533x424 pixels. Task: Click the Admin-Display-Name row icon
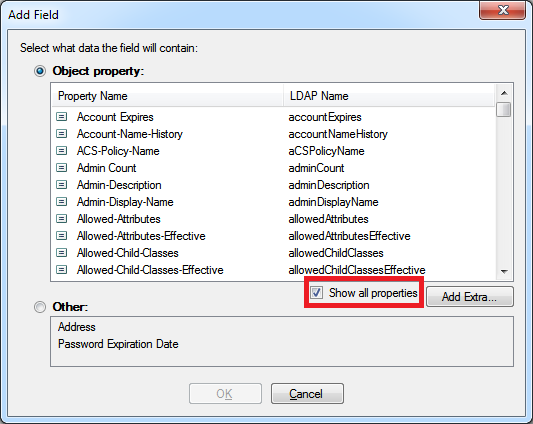click(61, 202)
